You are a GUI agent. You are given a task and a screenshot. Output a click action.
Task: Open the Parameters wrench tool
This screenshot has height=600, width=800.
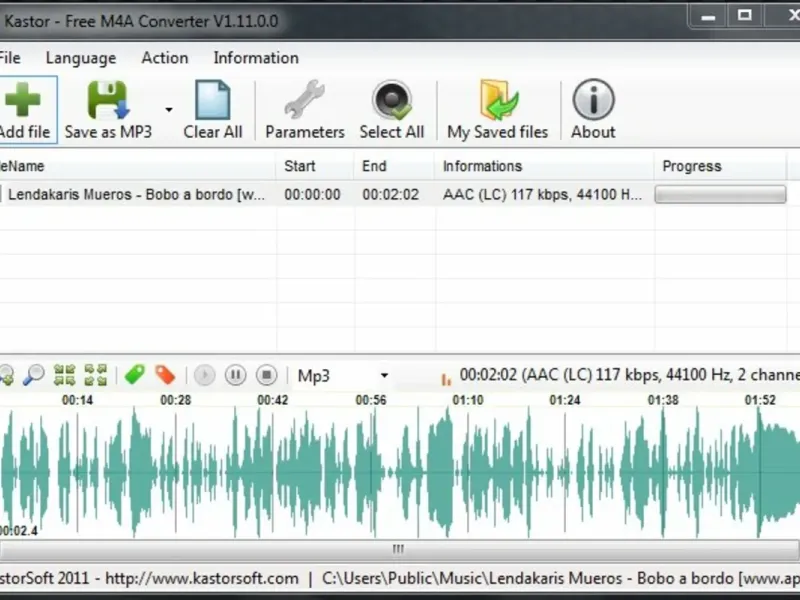coord(305,100)
